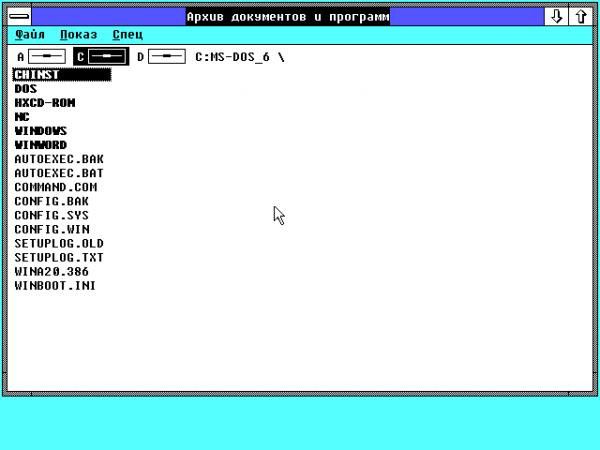Expand the WINDOWS directory entry
This screenshot has height=450, width=600.
point(41,130)
